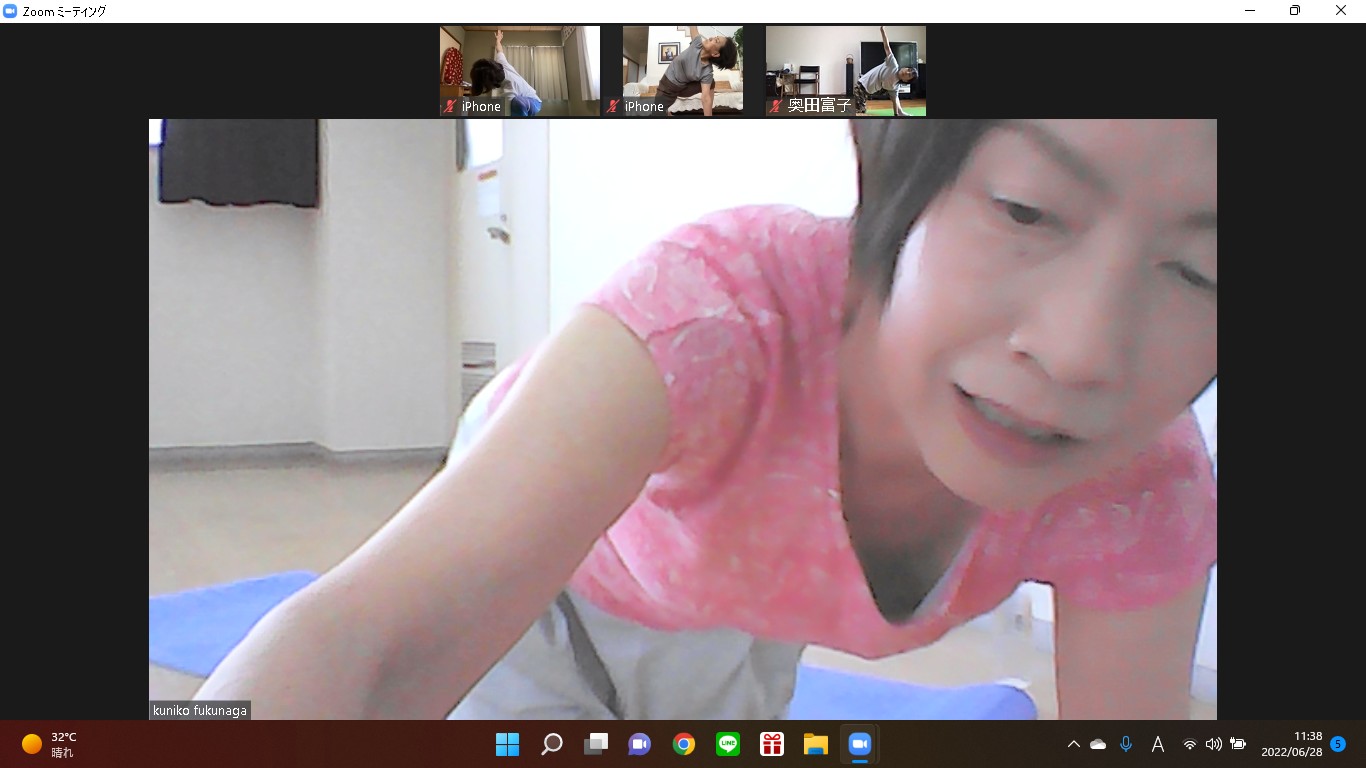
Task: Open the Teams Chat taskbar icon
Action: click(640, 744)
